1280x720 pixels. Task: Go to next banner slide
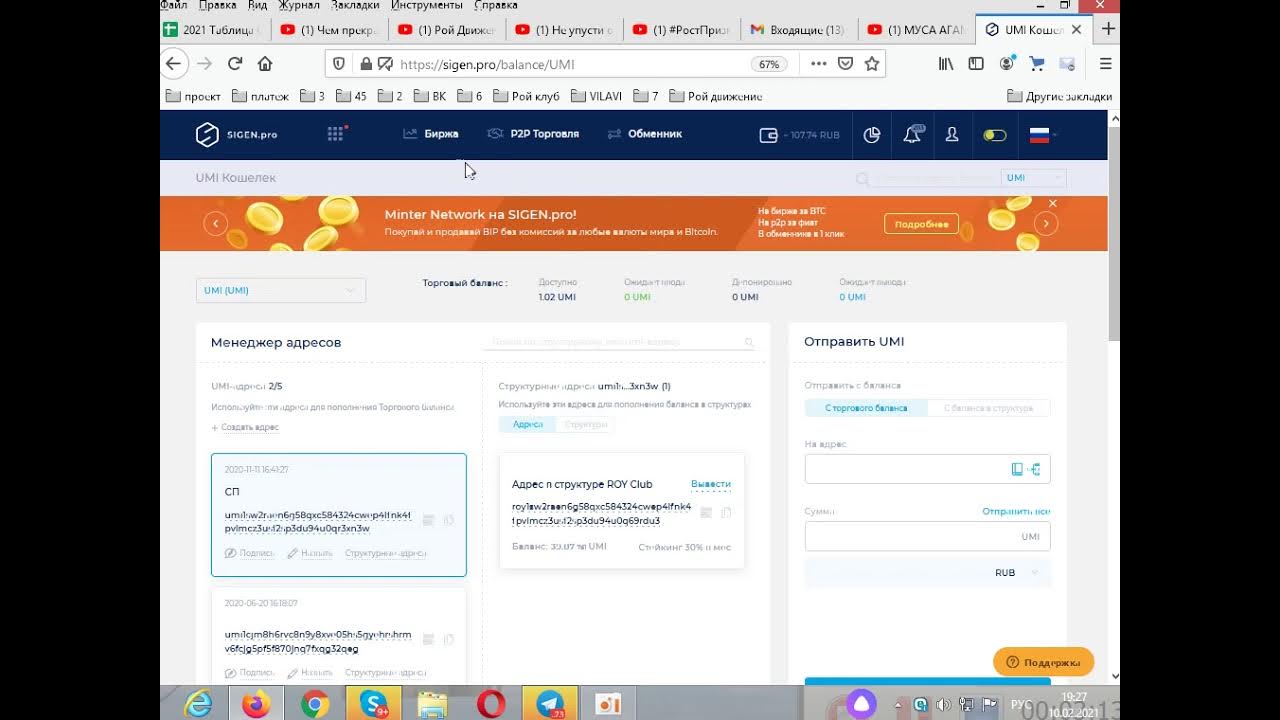click(x=1046, y=224)
